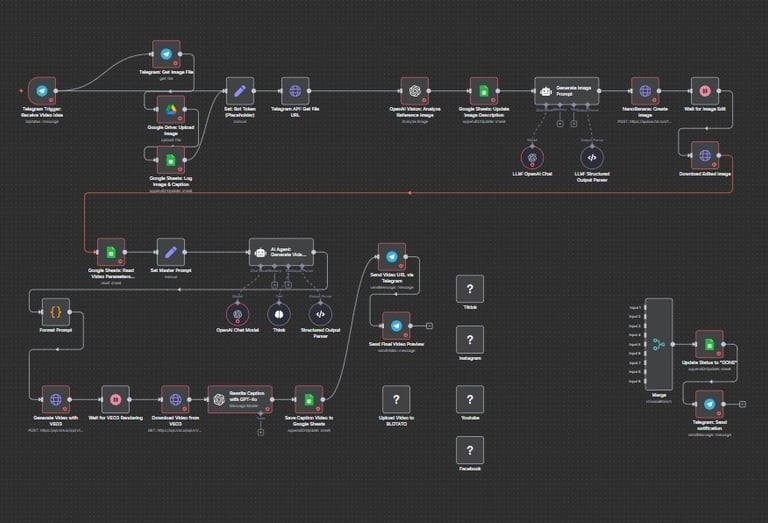Open the unknown Tiktok node
The image size is (768, 523).
(x=470, y=289)
